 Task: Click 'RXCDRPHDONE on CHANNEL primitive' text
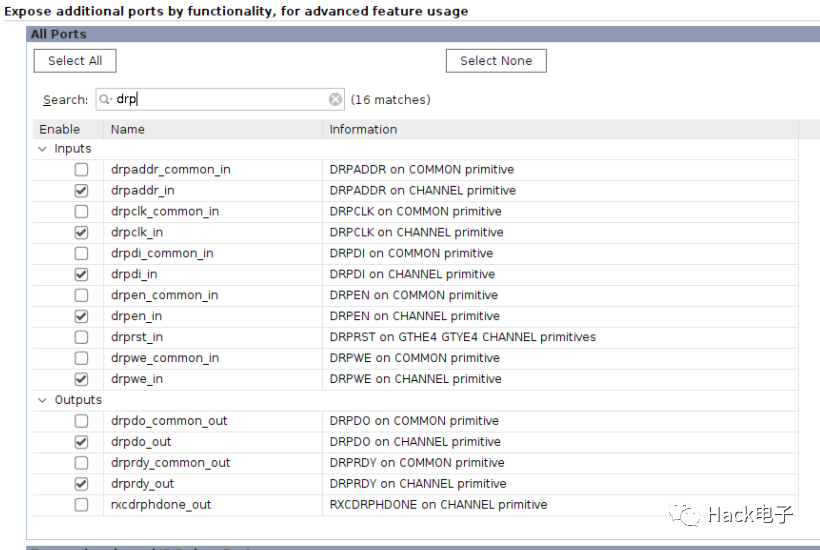coord(438,505)
